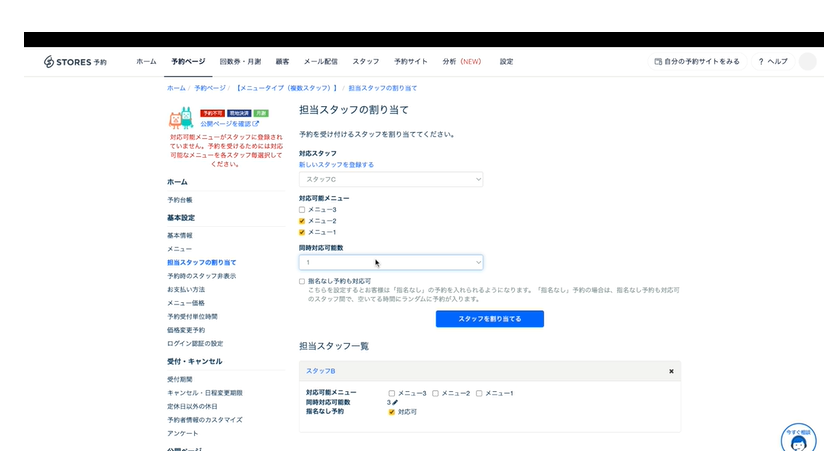830x451 pixels.
Task: Expand the 同時対応可能数 dropdown
Action: coord(391,262)
